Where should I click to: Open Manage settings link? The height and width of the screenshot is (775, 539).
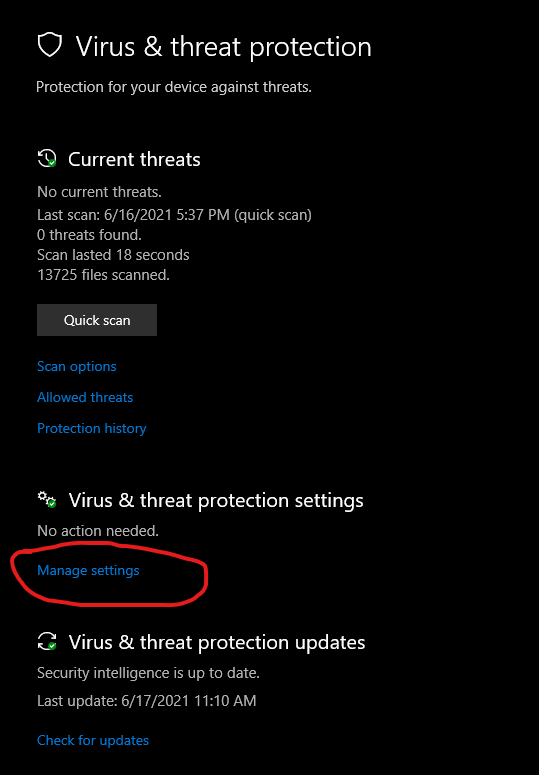click(x=88, y=570)
